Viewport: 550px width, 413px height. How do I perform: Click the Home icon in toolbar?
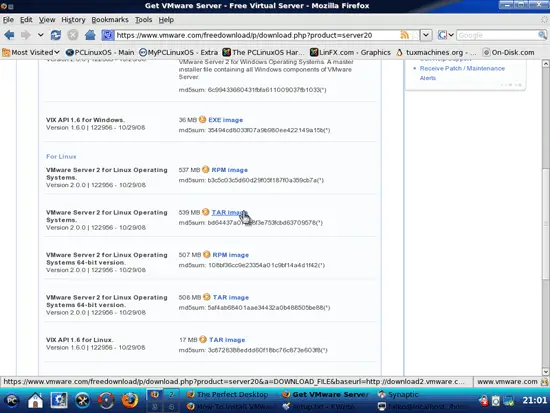pos(90,35)
